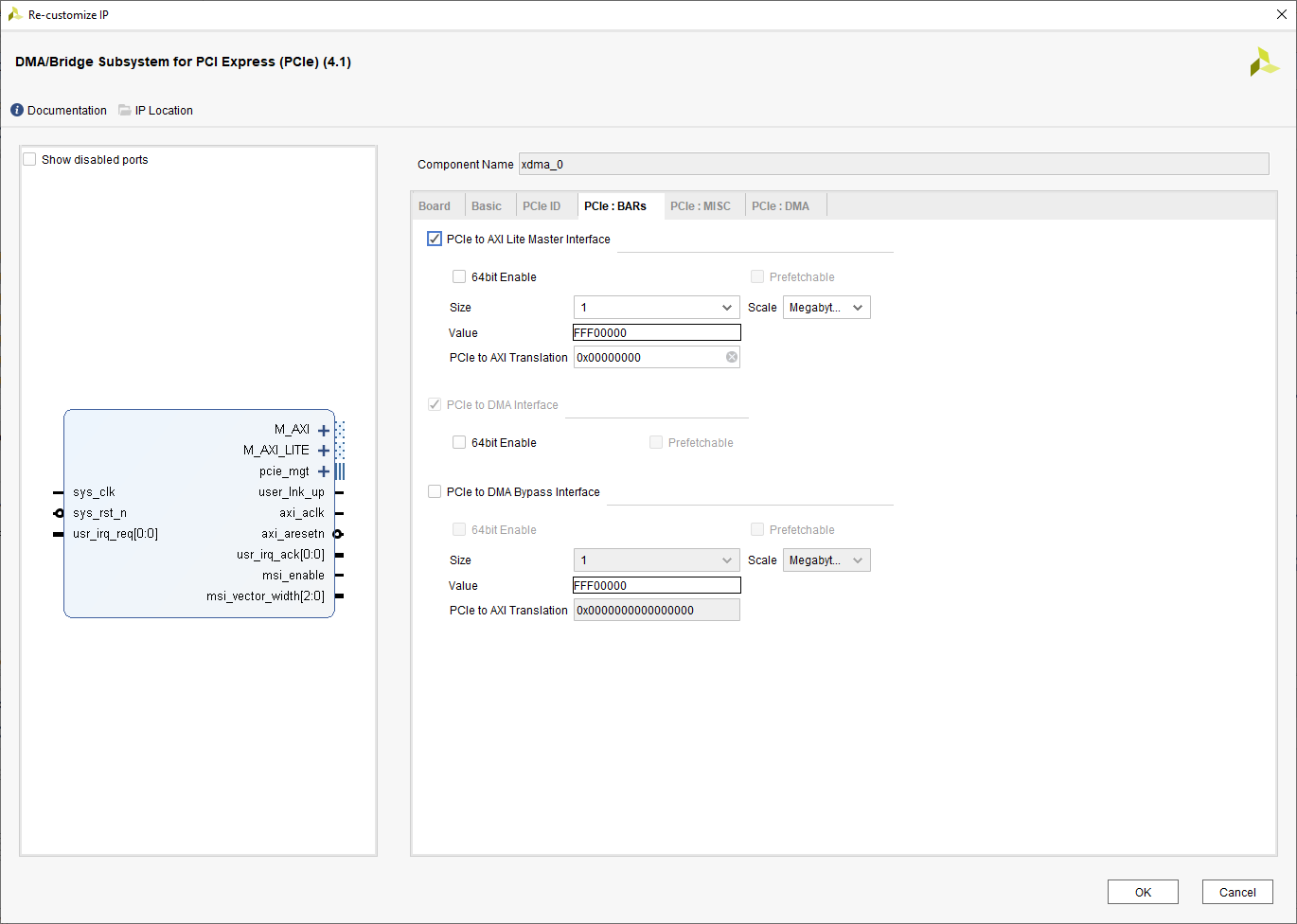The width and height of the screenshot is (1297, 924).
Task: Select the Basic tab
Action: (487, 206)
